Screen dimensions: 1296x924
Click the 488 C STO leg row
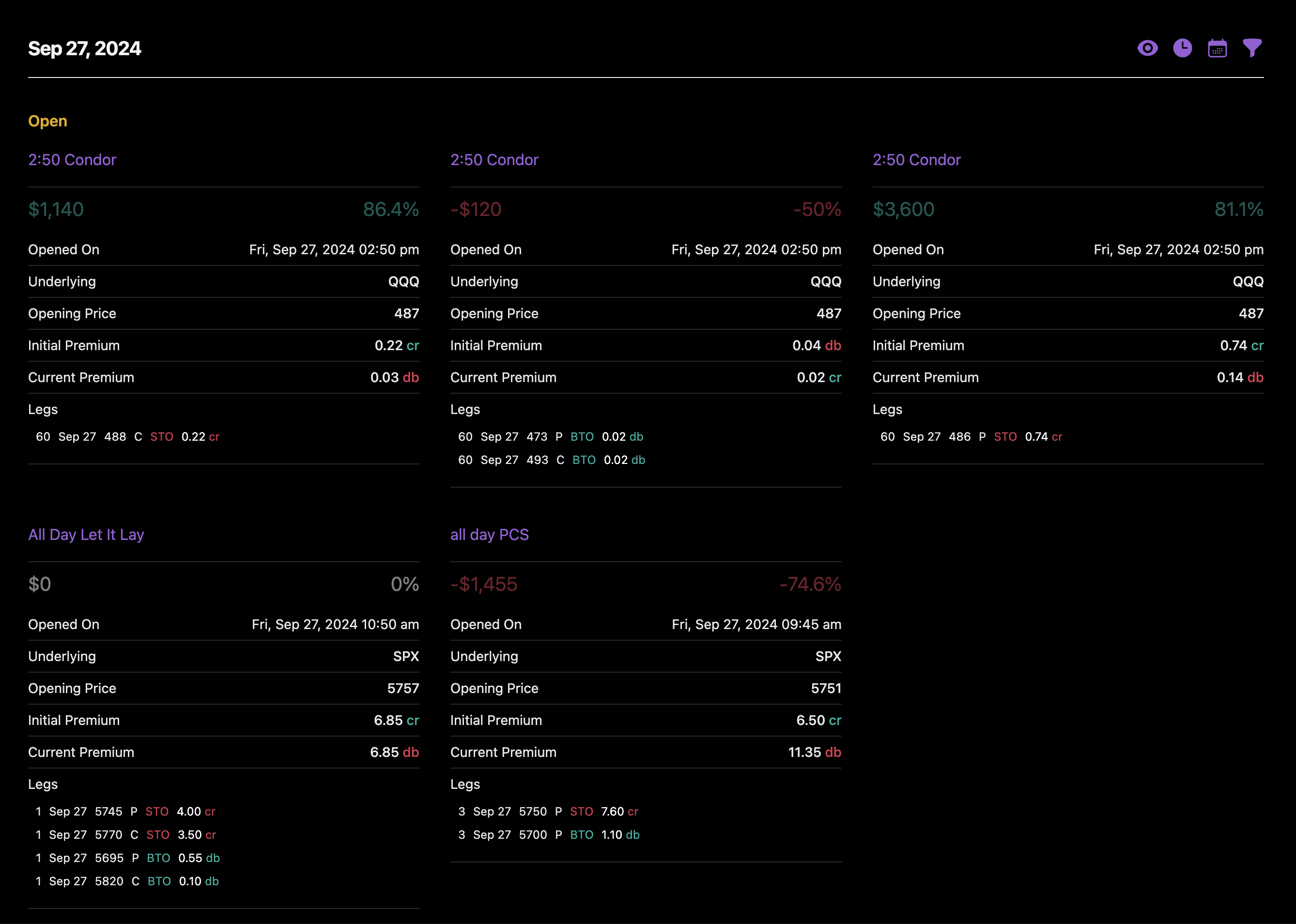coord(127,437)
